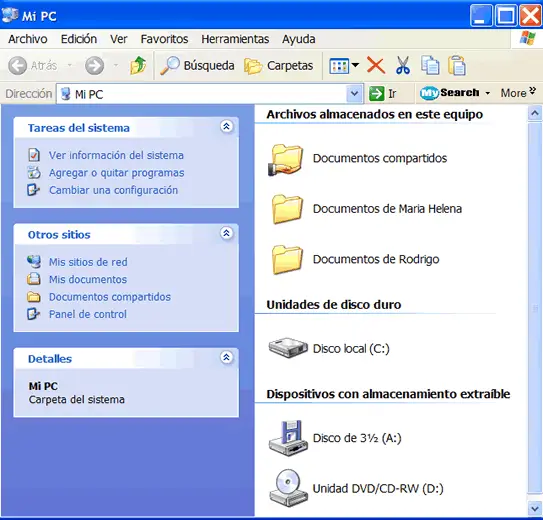Image resolution: width=543 pixels, height=520 pixels.
Task: Open the Views dropdown arrow
Action: (x=355, y=65)
